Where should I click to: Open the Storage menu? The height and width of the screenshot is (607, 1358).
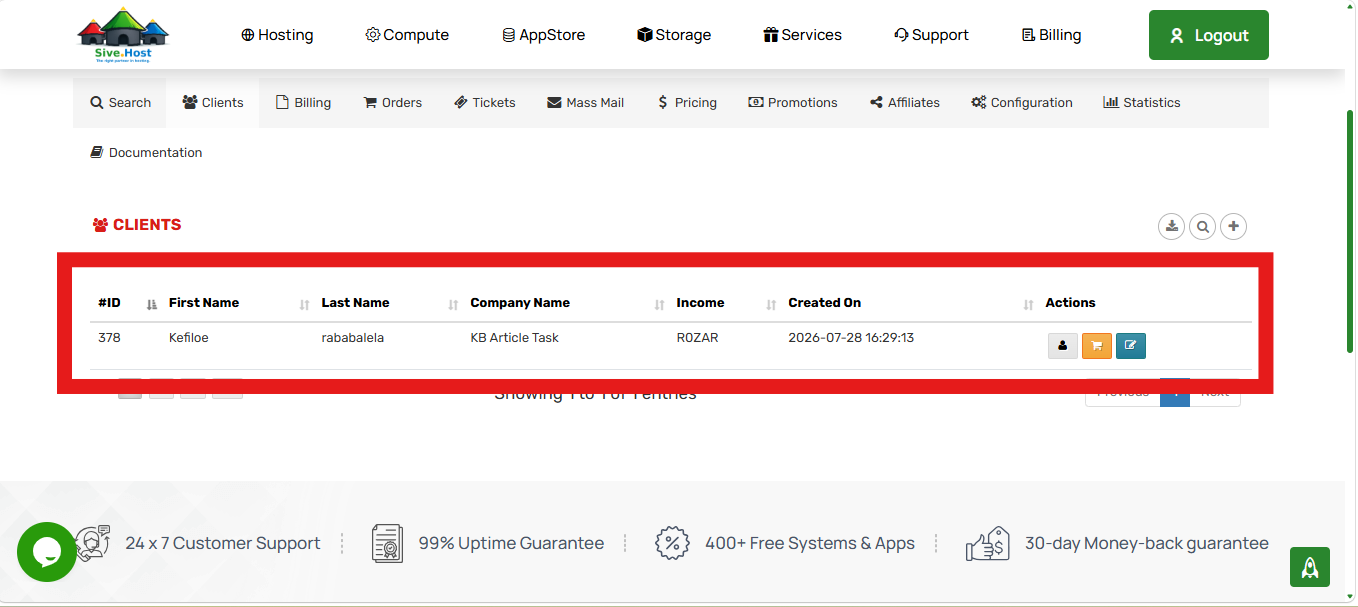(674, 35)
